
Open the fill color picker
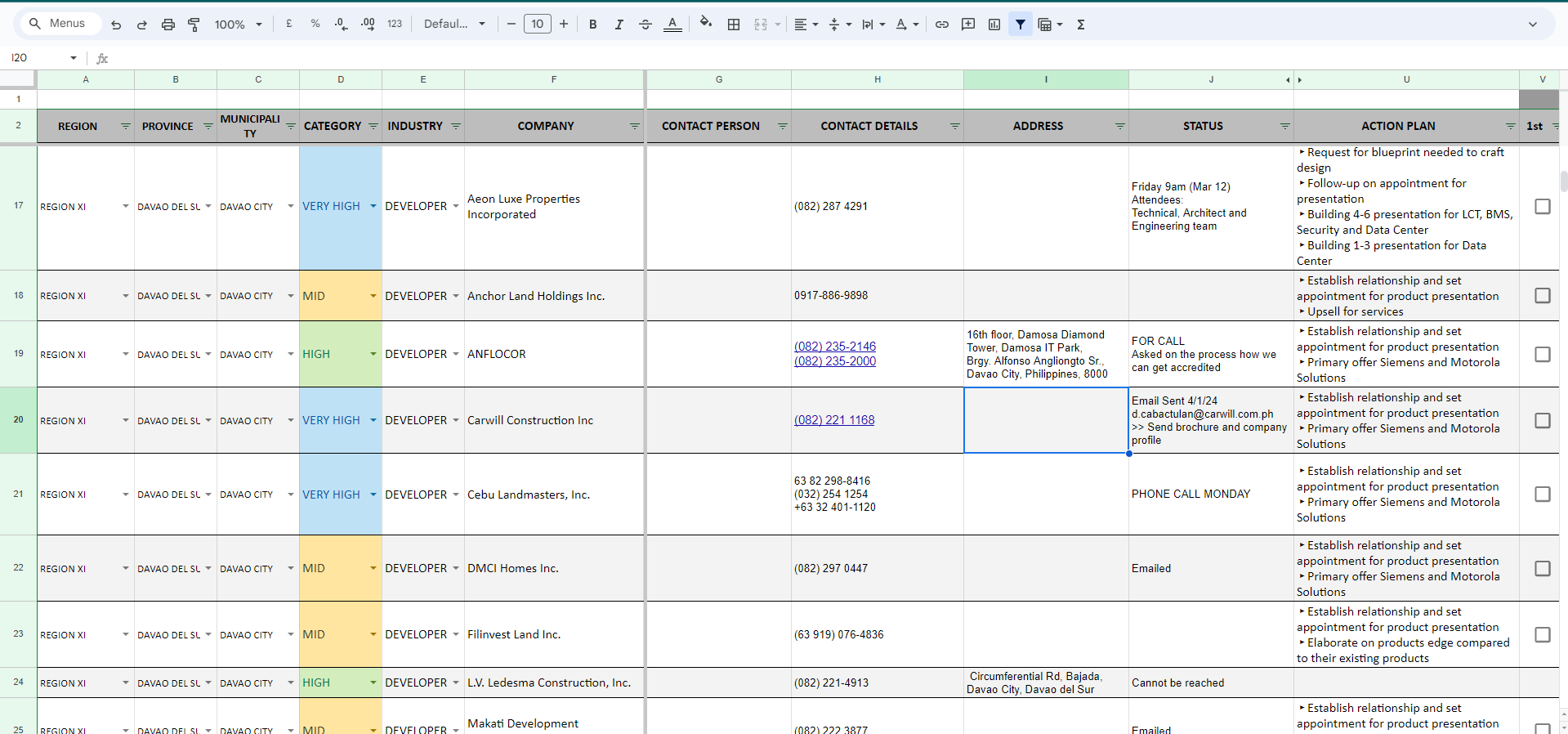tap(705, 23)
